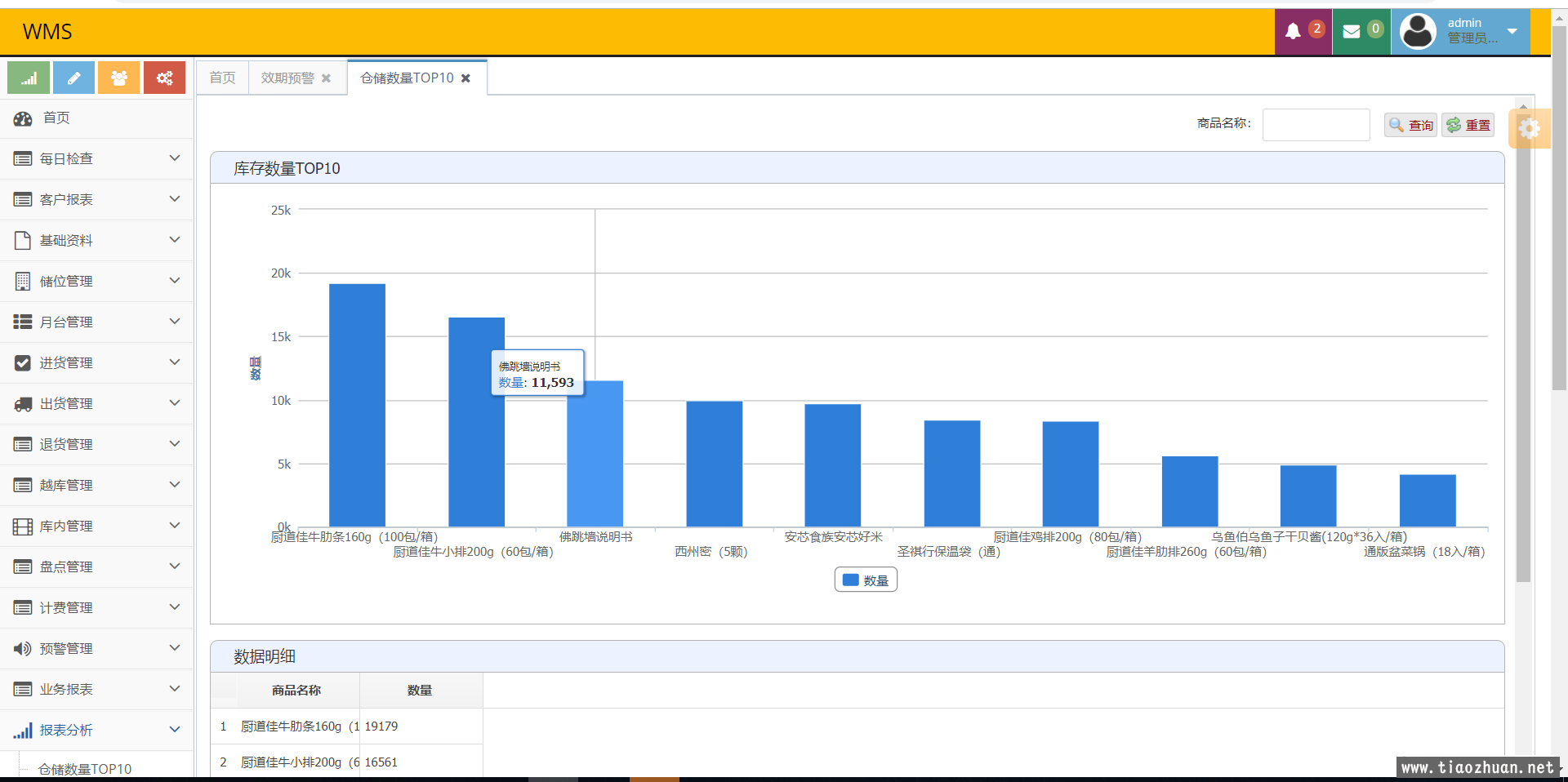The width and height of the screenshot is (1568, 782).
Task: Open the admin account dropdown arrow
Action: pos(1512,31)
